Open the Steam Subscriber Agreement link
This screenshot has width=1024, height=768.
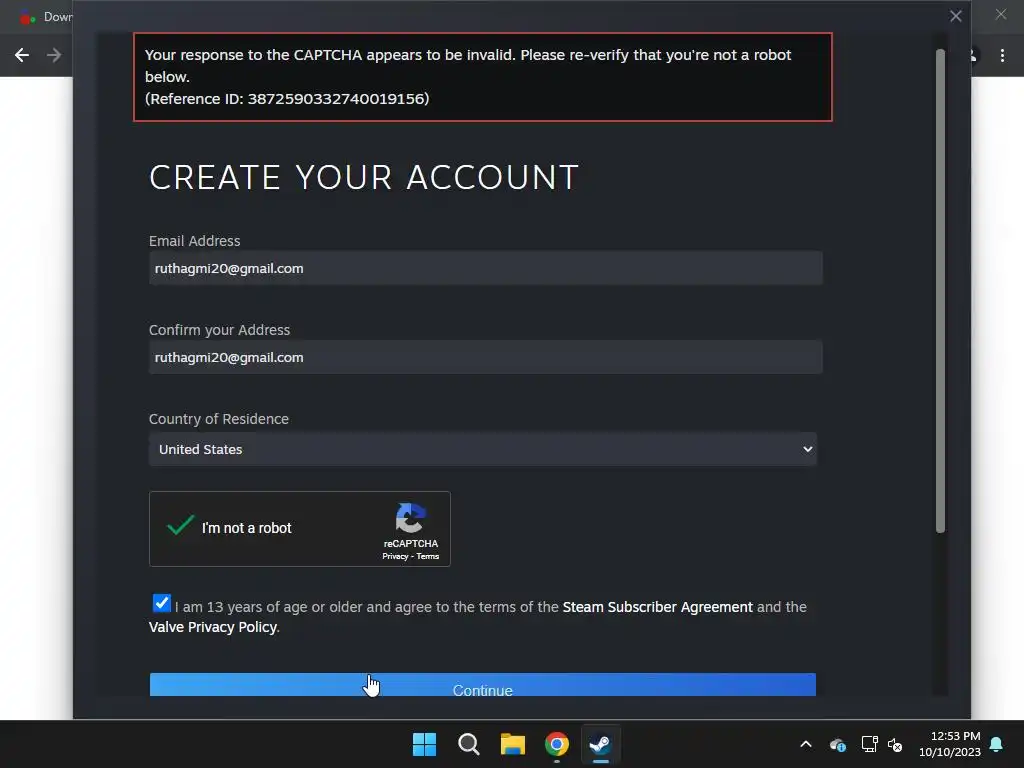657,607
